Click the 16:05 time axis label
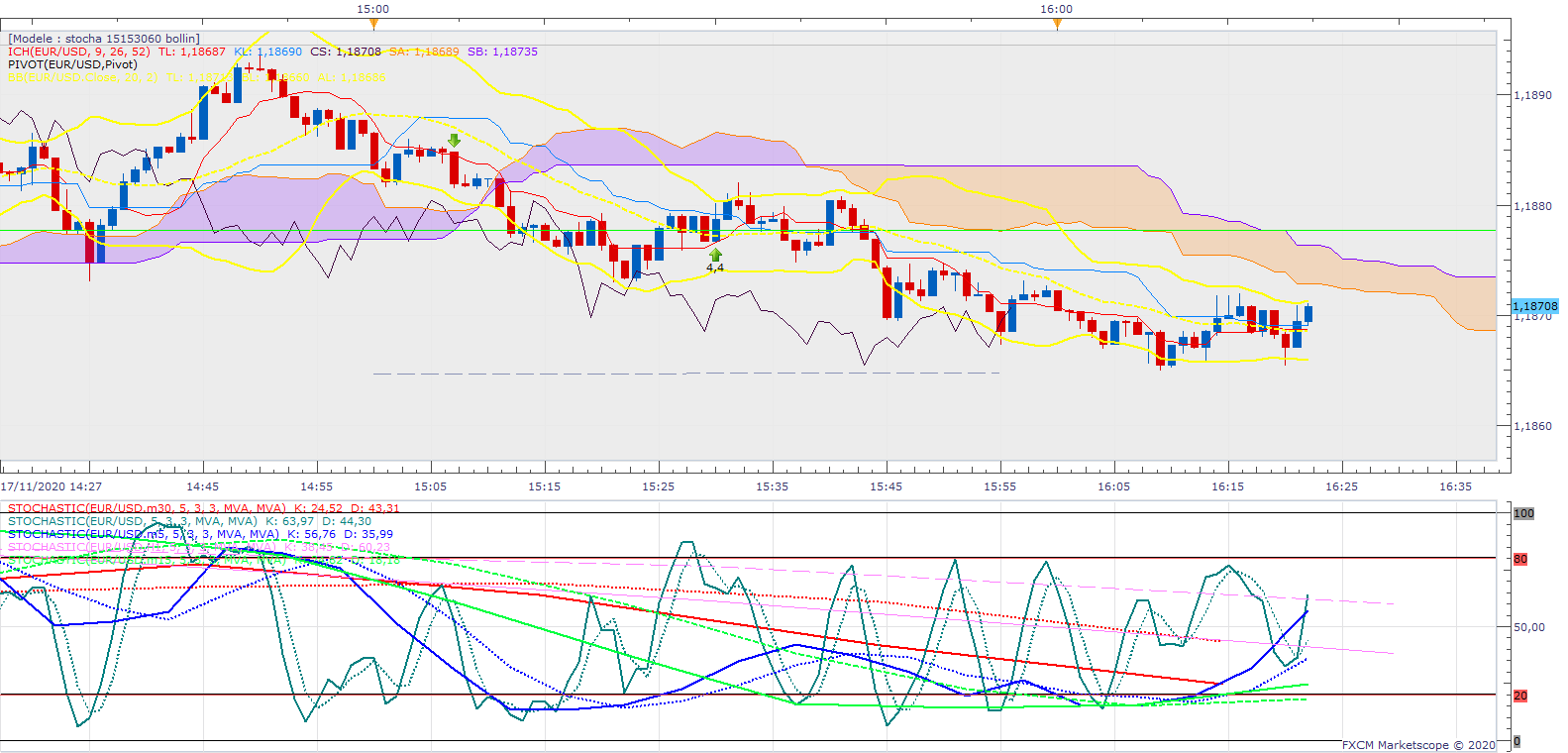 point(1114,486)
